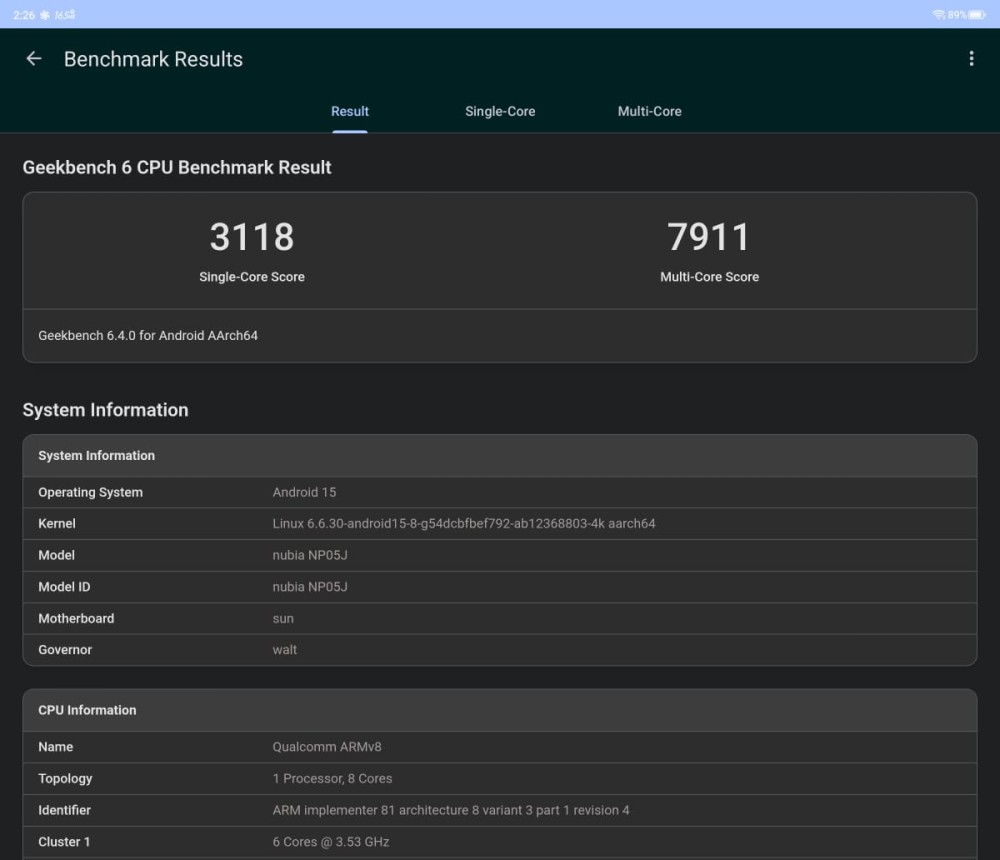
Task: Select the Linux 6.6.30 kernel version string
Action: coord(464,524)
